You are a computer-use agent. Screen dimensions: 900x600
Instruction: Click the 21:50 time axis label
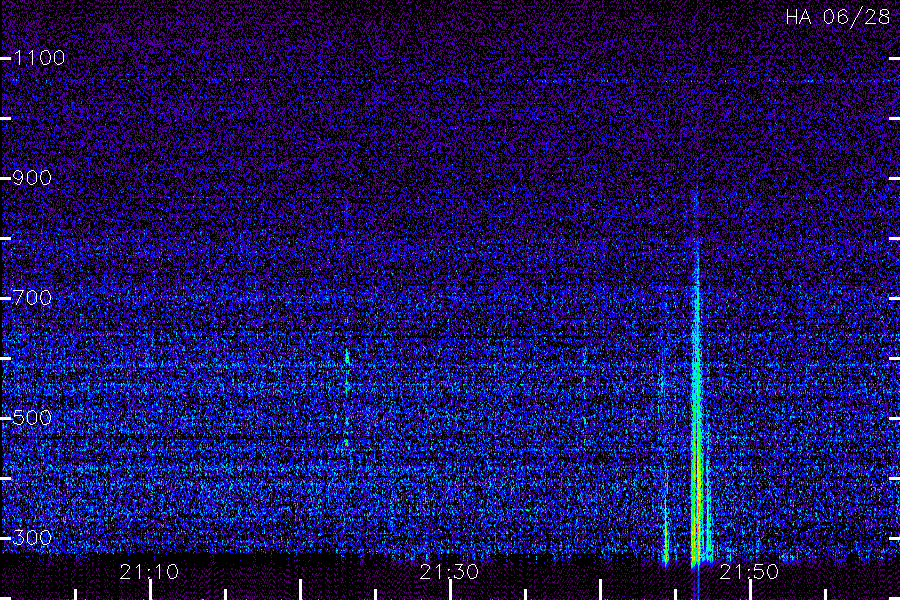pos(749,572)
